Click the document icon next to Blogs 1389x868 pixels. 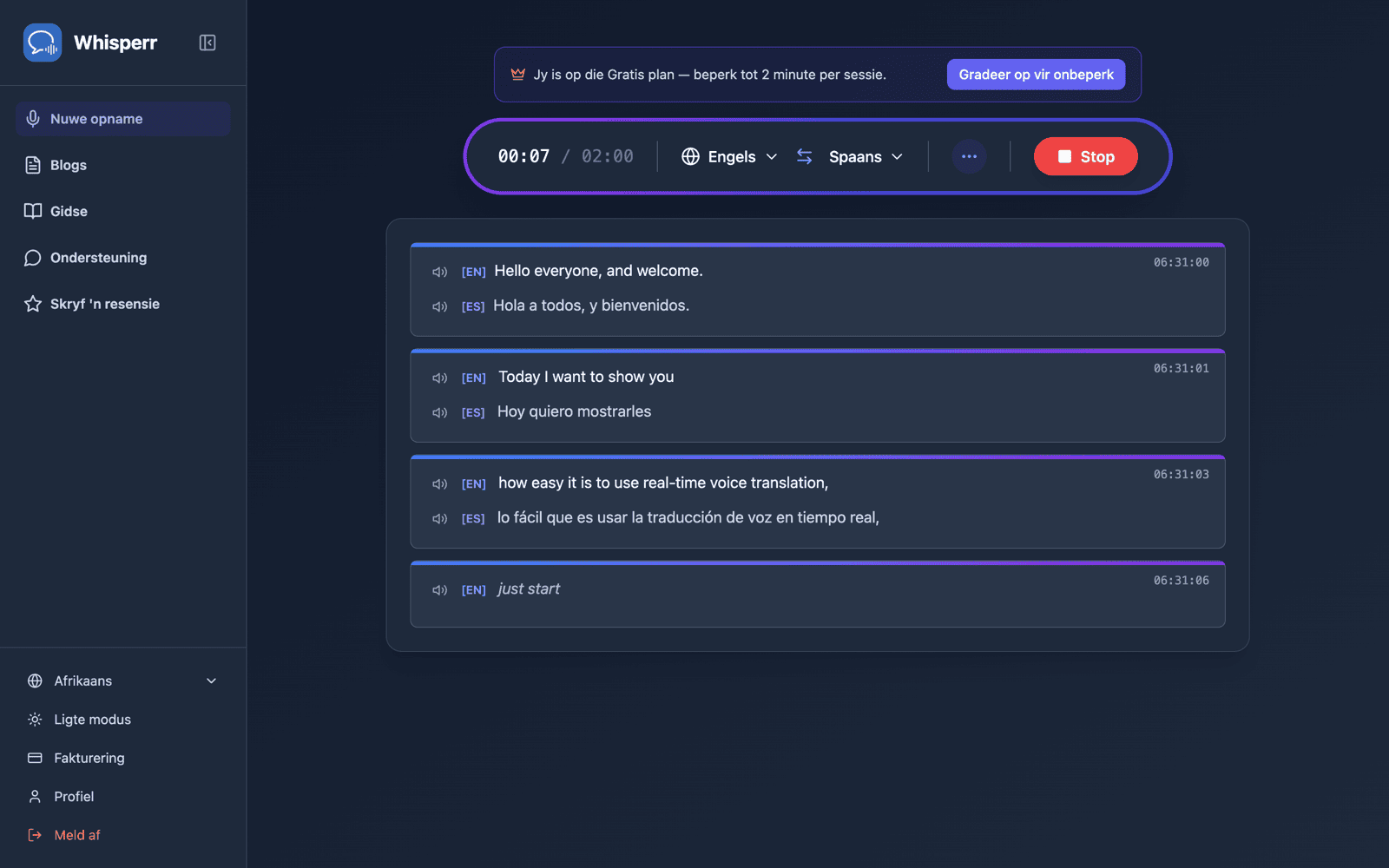coord(33,165)
